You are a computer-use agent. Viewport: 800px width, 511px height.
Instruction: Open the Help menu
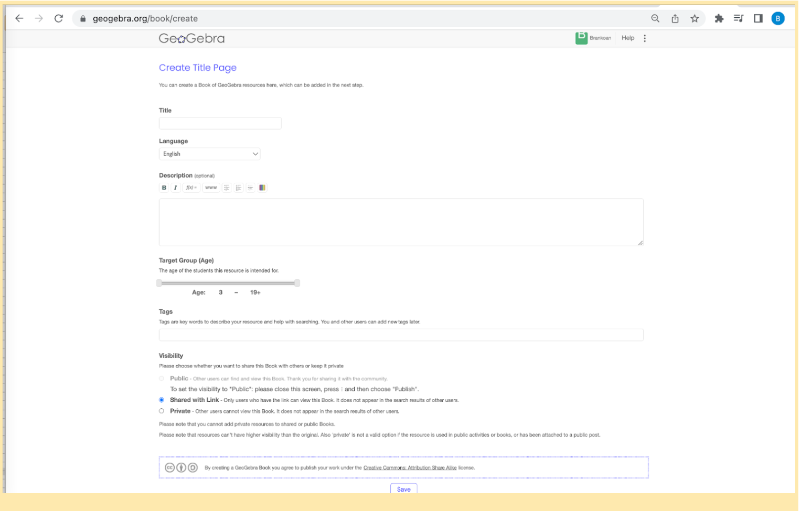[x=628, y=38]
